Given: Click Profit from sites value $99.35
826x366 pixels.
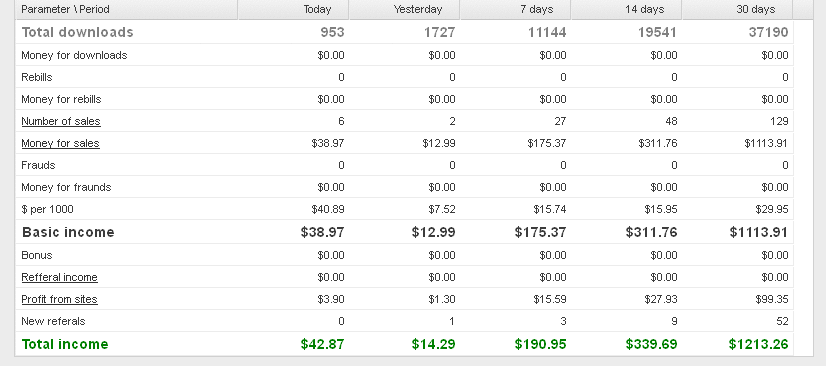Looking at the screenshot, I should [x=772, y=299].
